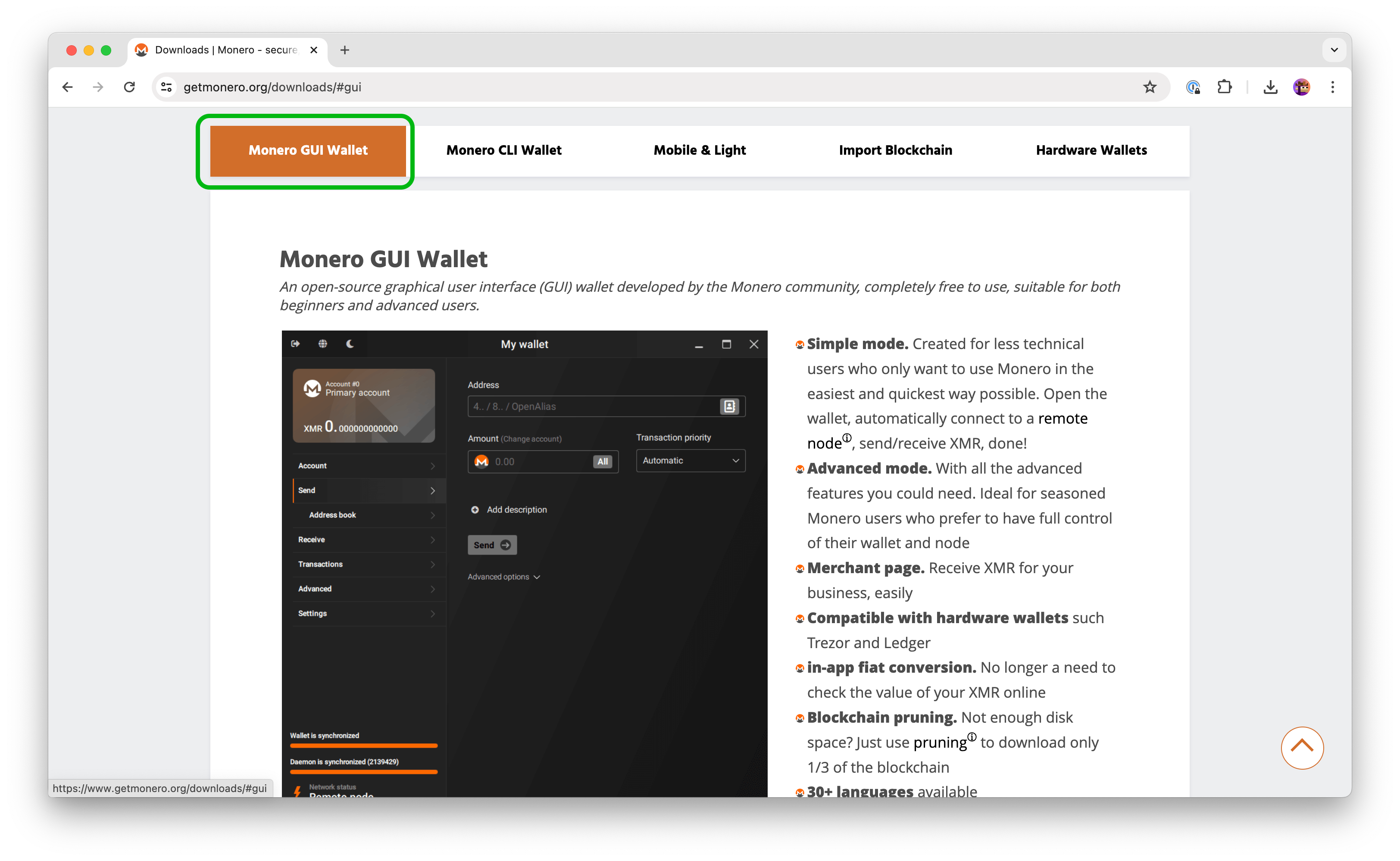Open the Chrome profile avatar
The image size is (1400, 861).
tap(1301, 87)
